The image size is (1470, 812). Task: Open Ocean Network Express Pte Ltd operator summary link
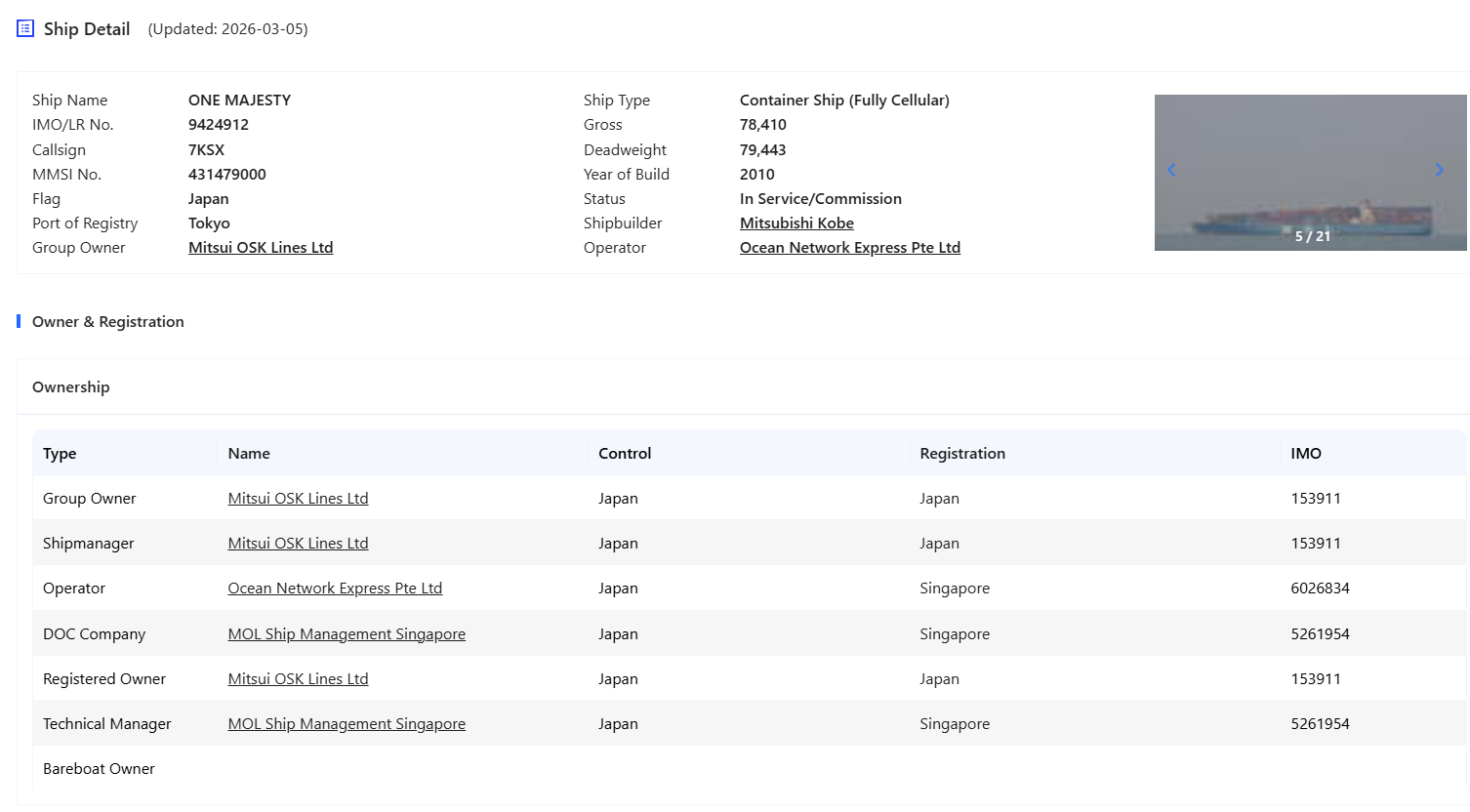[x=849, y=248]
